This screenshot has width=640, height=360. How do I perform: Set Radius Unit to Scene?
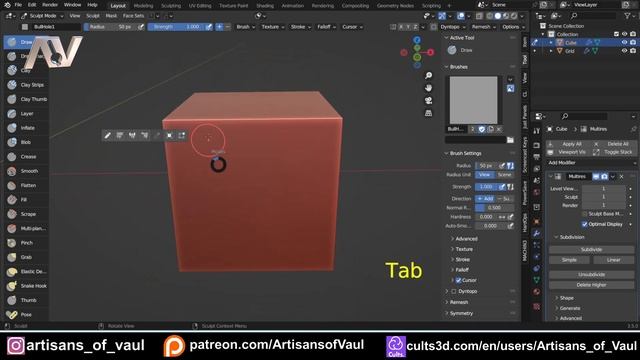[x=504, y=175]
